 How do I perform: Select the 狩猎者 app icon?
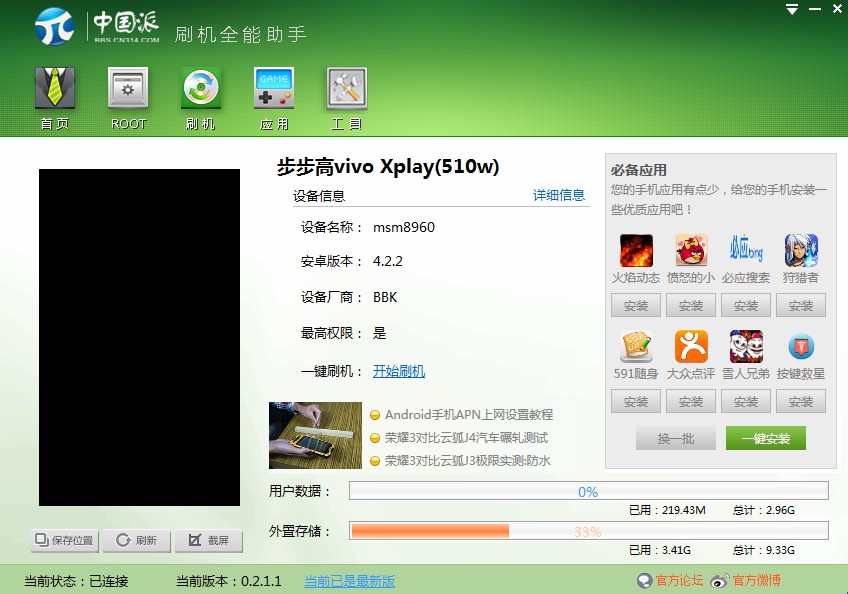click(x=801, y=250)
